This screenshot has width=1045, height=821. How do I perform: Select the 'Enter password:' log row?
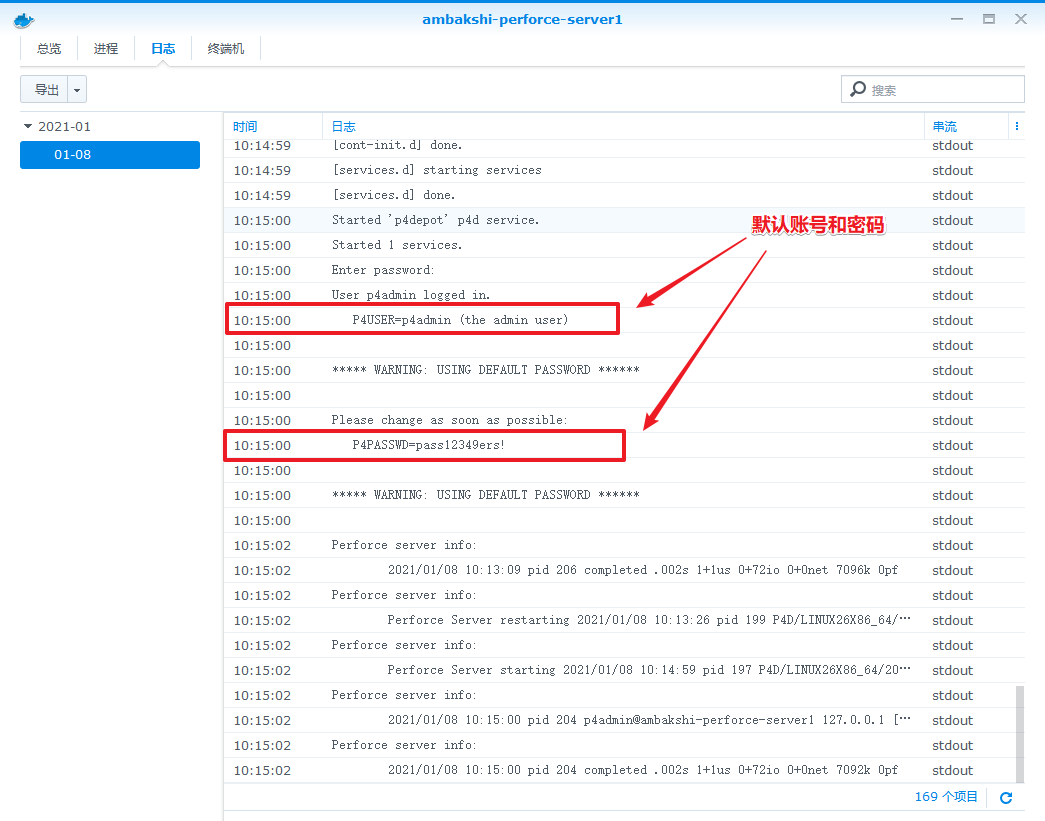pyautogui.click(x=624, y=271)
